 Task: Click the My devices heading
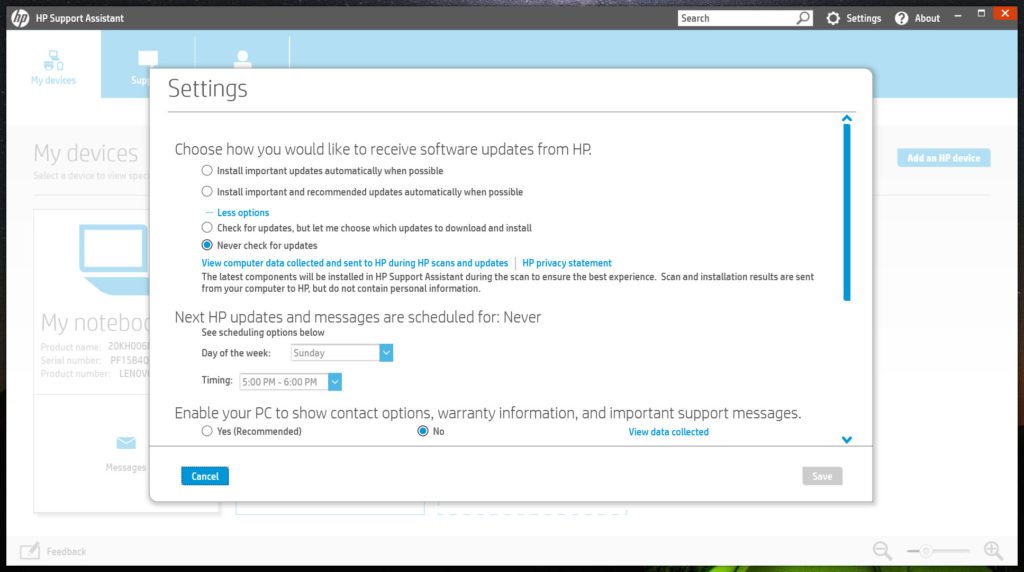coord(86,153)
